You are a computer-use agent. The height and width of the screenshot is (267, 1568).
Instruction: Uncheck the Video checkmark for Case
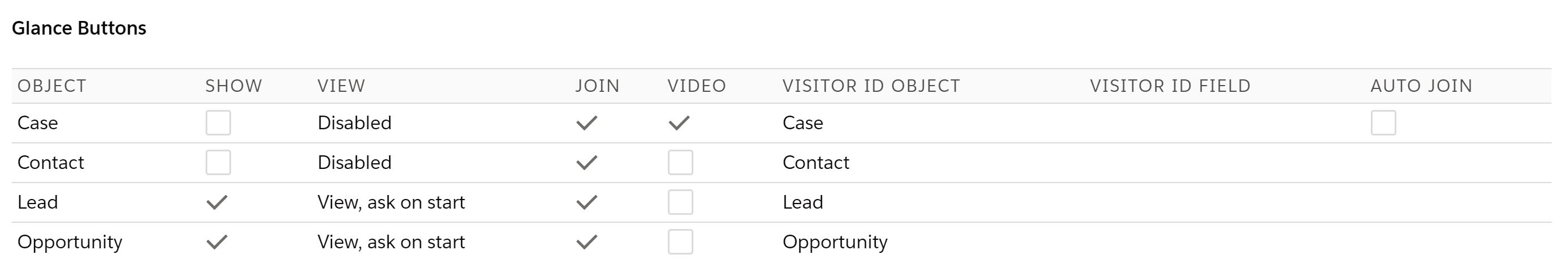(679, 122)
